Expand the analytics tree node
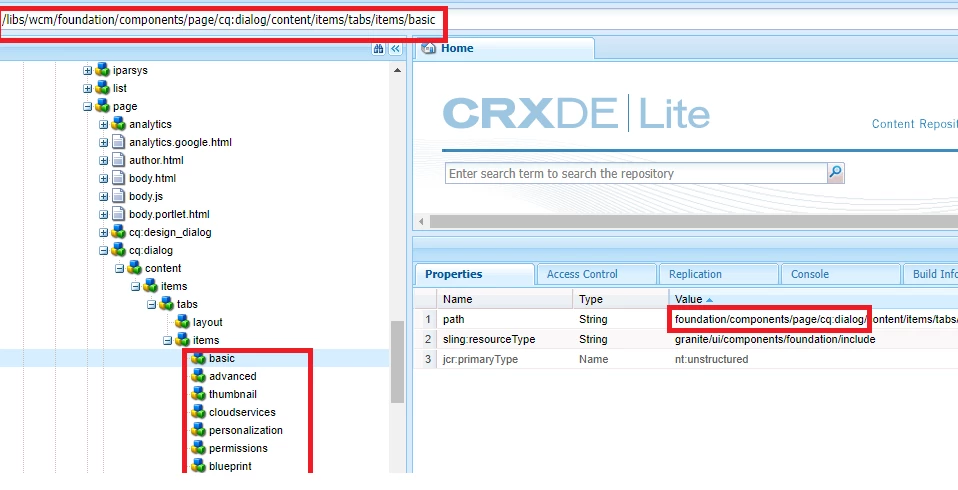958x490 pixels. tap(103, 125)
